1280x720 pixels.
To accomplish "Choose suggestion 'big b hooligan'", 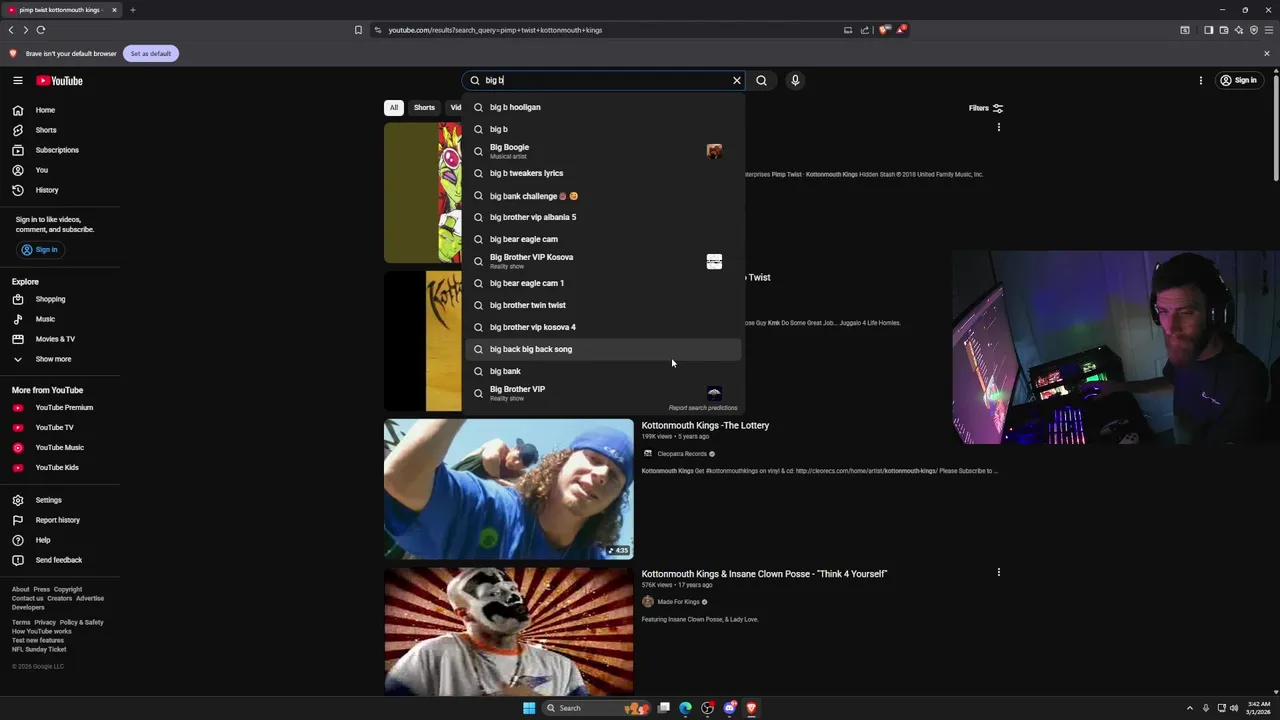I will (603, 107).
